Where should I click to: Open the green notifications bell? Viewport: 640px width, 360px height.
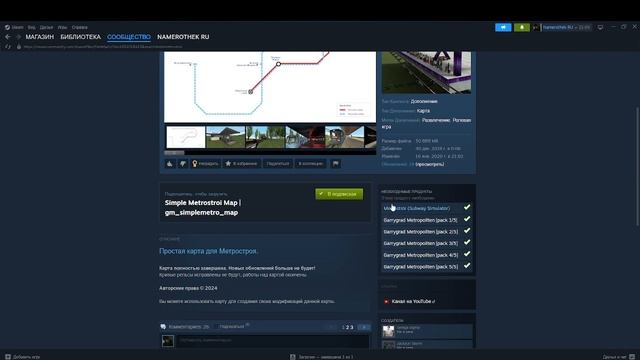tap(522, 27)
